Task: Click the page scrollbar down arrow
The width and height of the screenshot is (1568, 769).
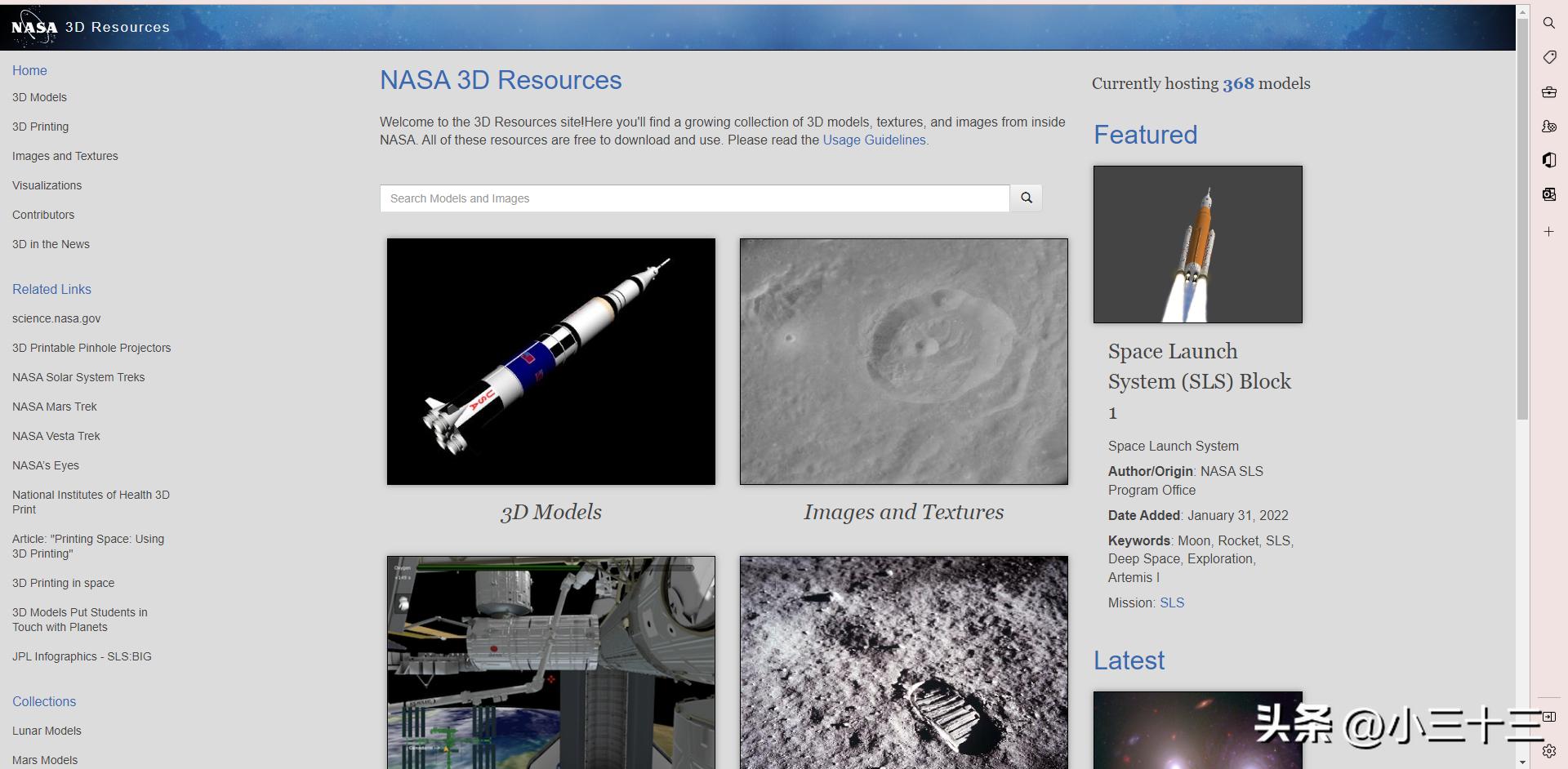Action: tap(1521, 762)
